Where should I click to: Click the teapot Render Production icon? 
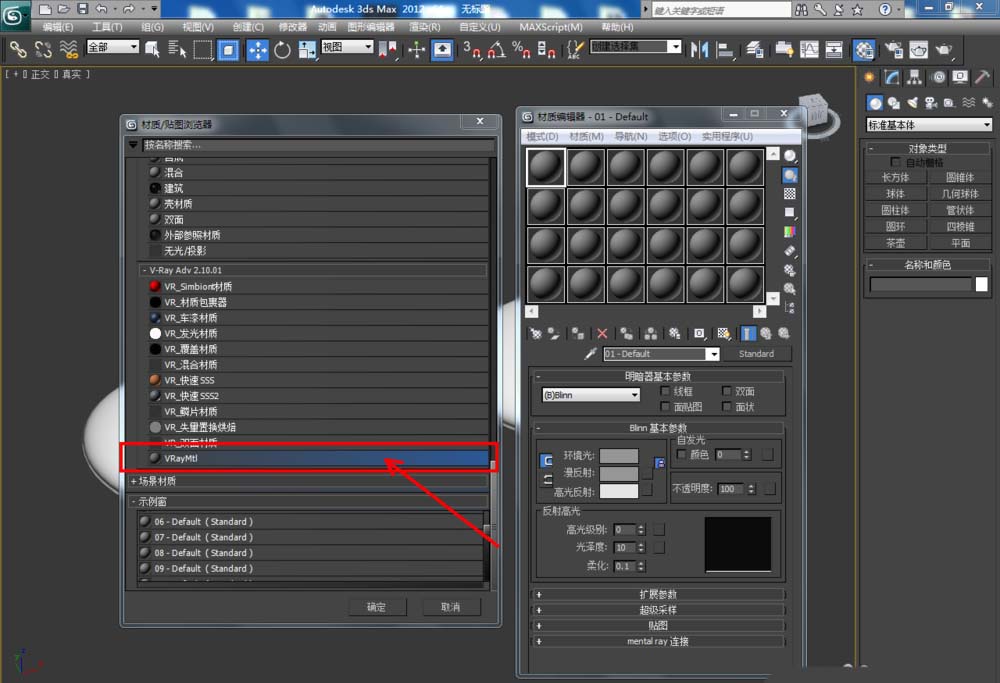point(943,50)
